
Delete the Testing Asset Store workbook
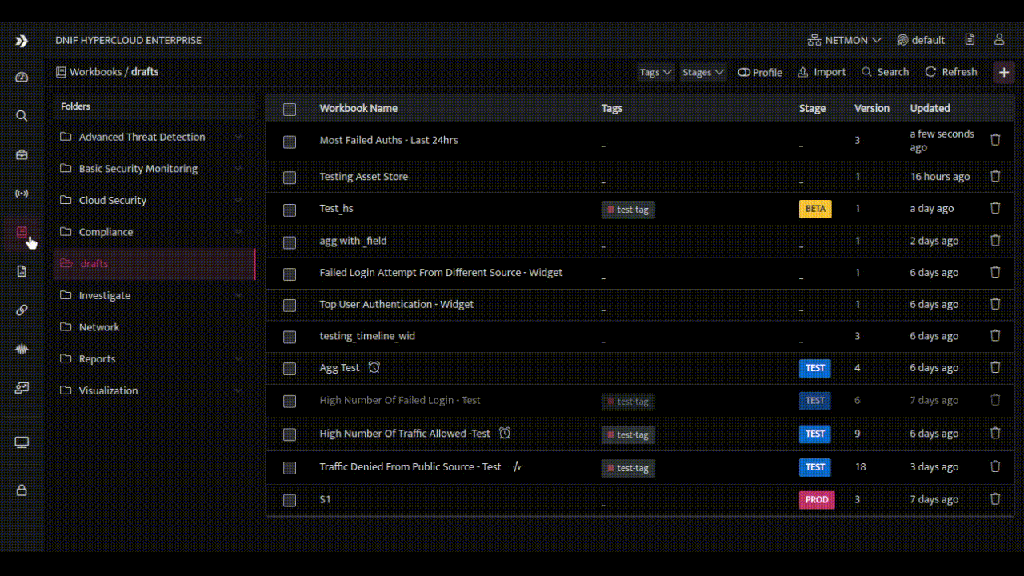coord(995,176)
